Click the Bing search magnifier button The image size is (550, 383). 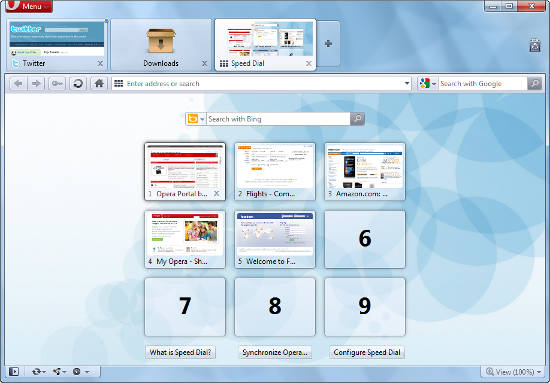click(x=357, y=119)
